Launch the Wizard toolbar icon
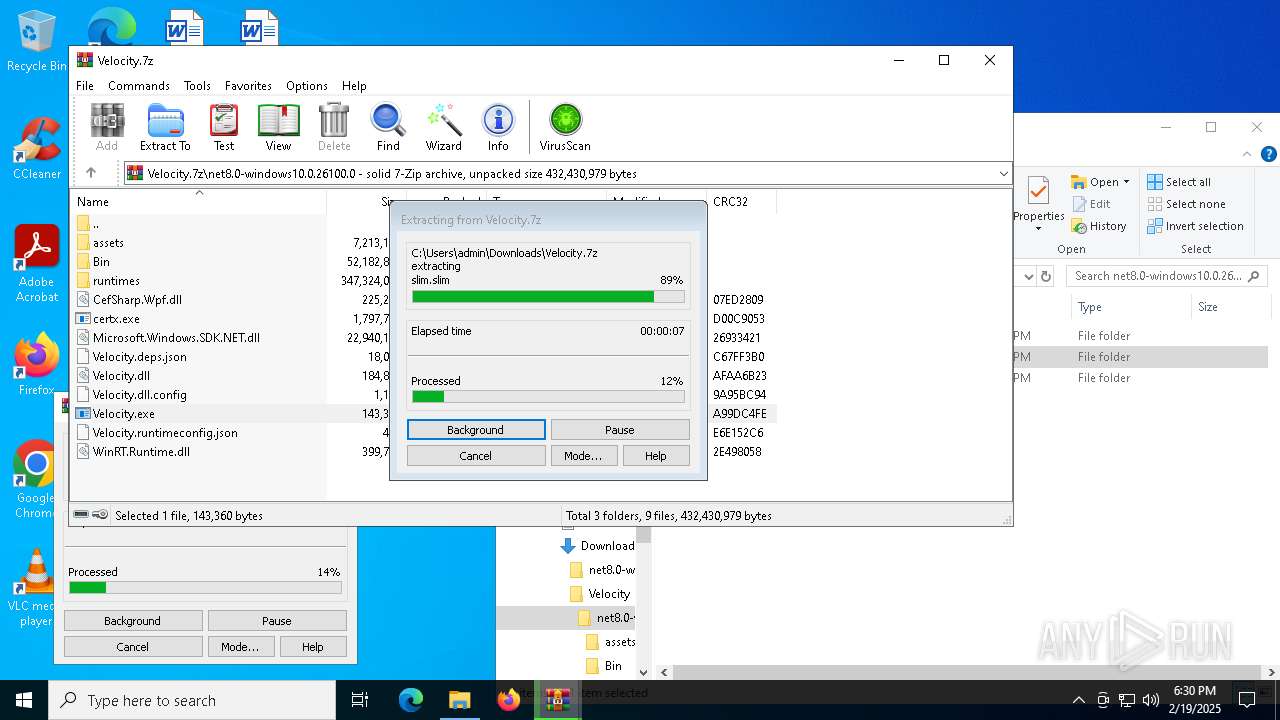This screenshot has height=720, width=1280. pos(443,127)
